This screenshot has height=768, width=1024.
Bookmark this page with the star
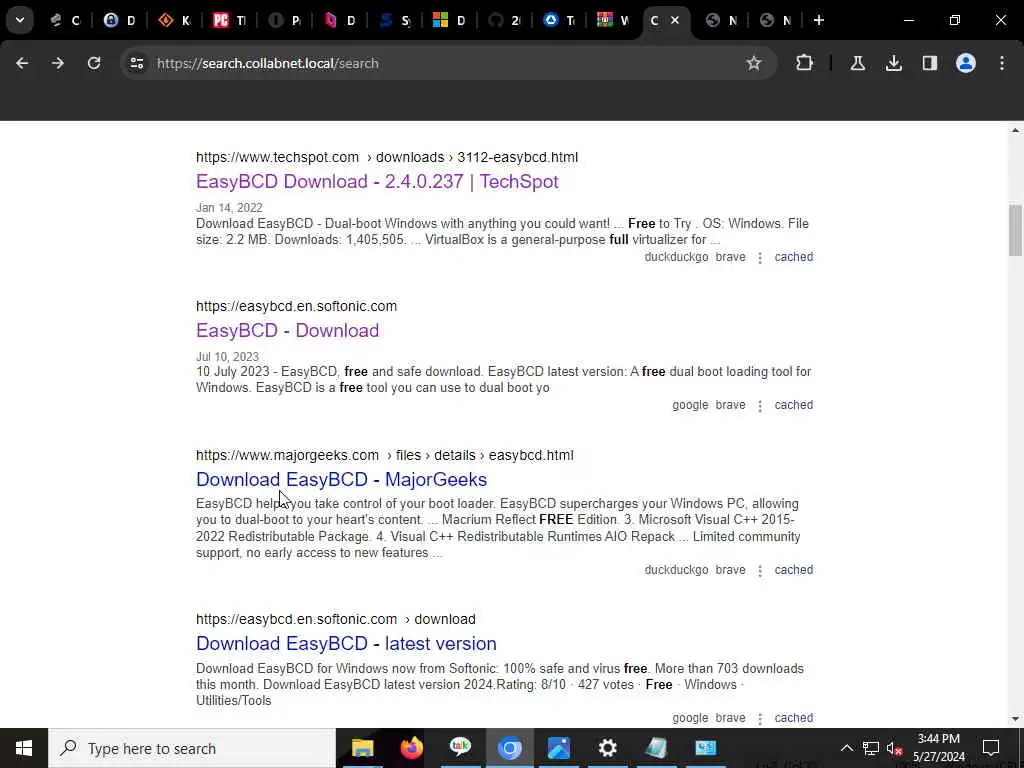pos(754,63)
